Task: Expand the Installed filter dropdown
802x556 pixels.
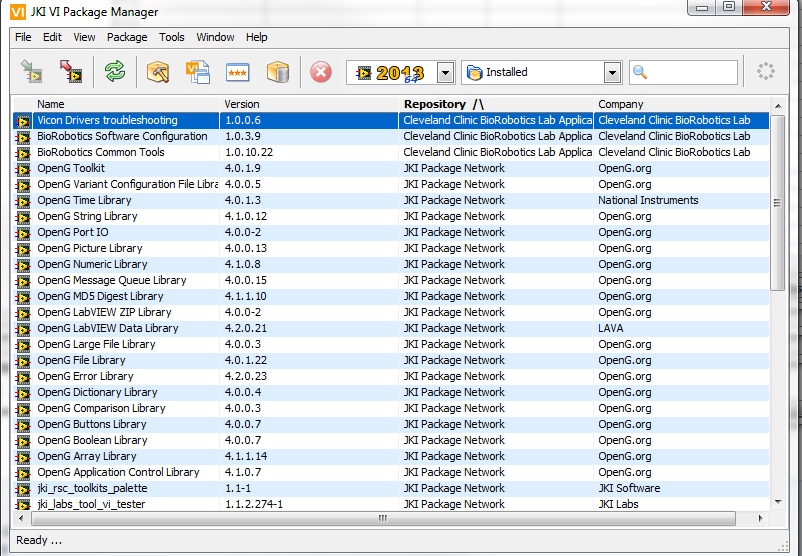Action: click(612, 73)
